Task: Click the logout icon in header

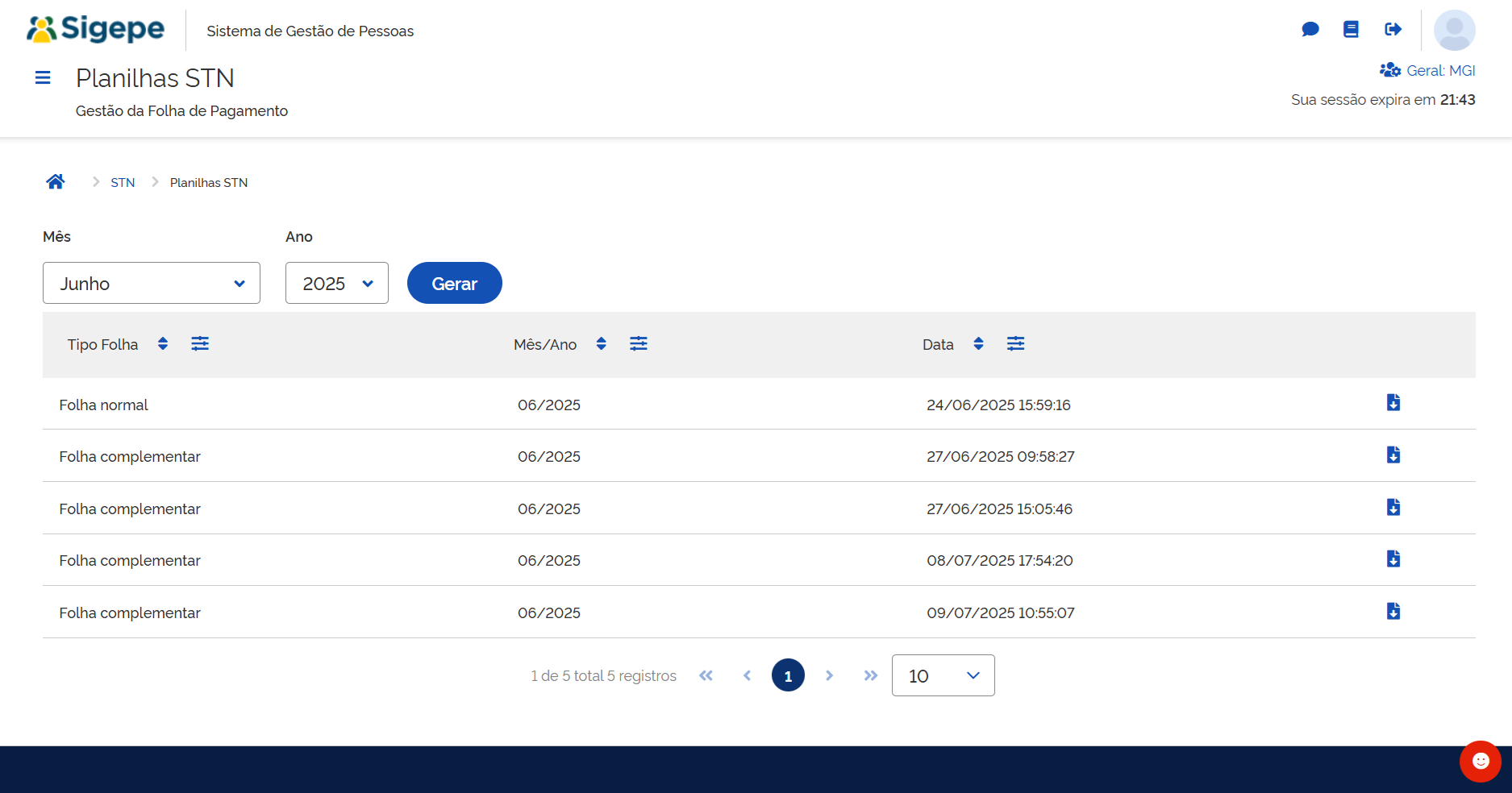Action: pos(1393,30)
